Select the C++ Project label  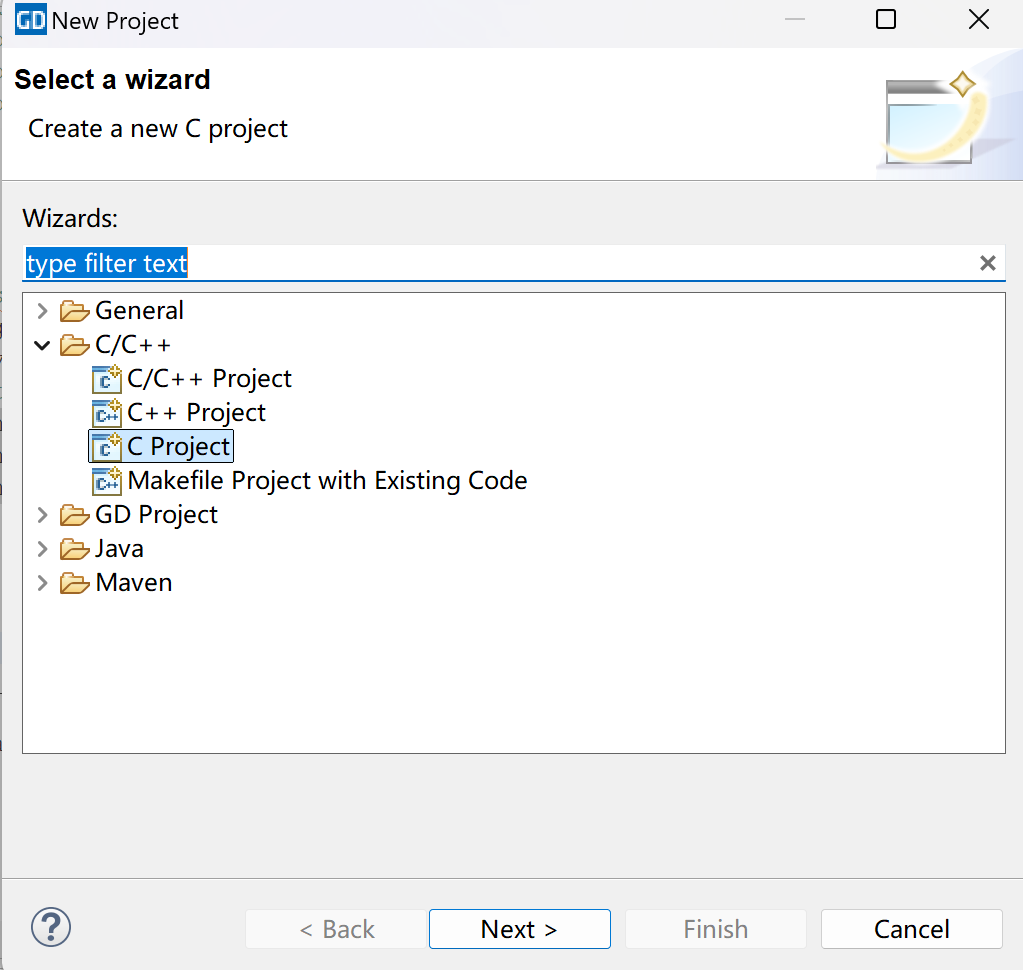point(196,413)
